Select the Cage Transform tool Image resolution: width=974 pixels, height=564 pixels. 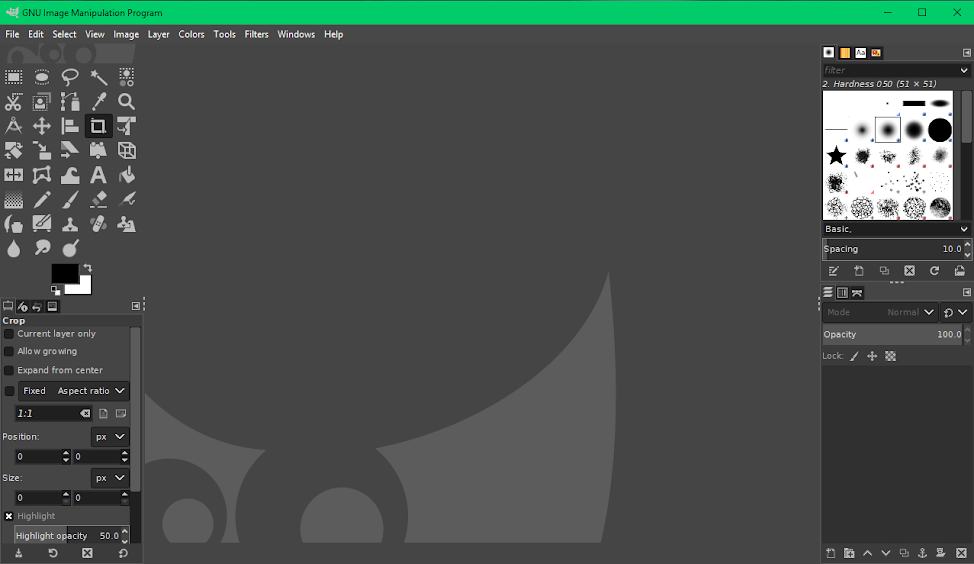(42, 175)
